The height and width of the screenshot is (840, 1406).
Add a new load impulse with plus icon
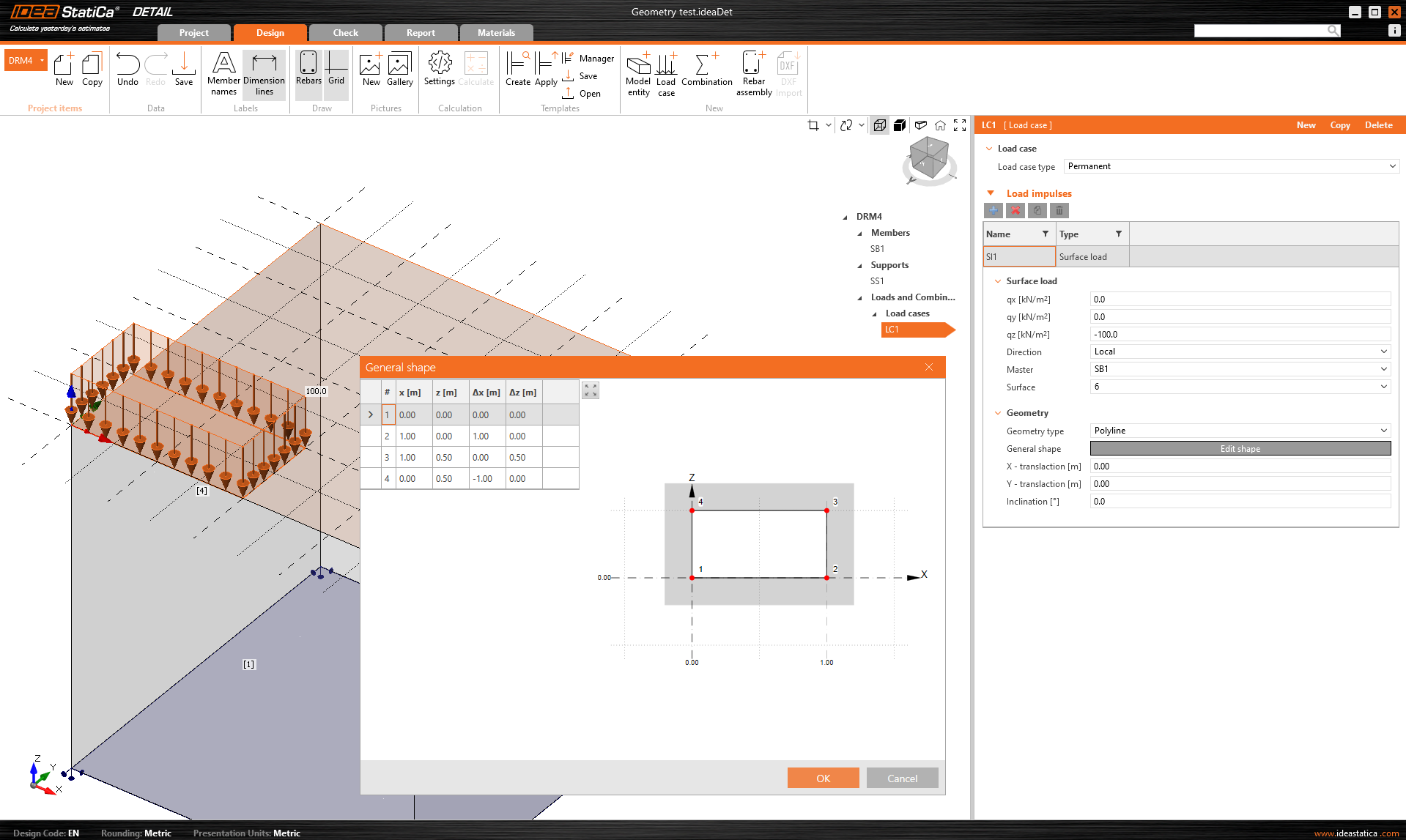[x=993, y=211]
